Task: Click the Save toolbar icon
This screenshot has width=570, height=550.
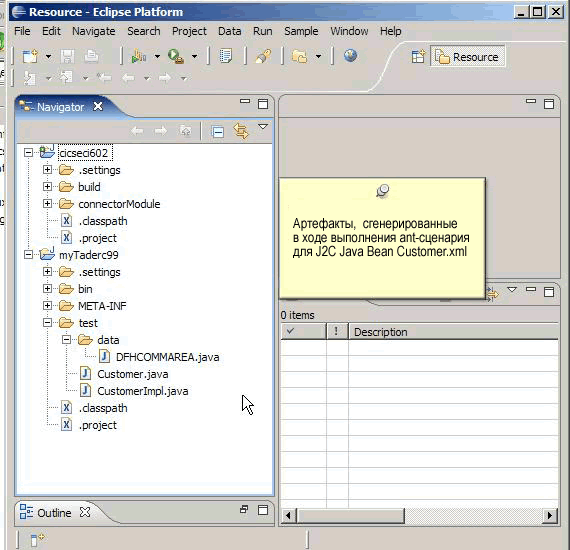Action: point(67,56)
